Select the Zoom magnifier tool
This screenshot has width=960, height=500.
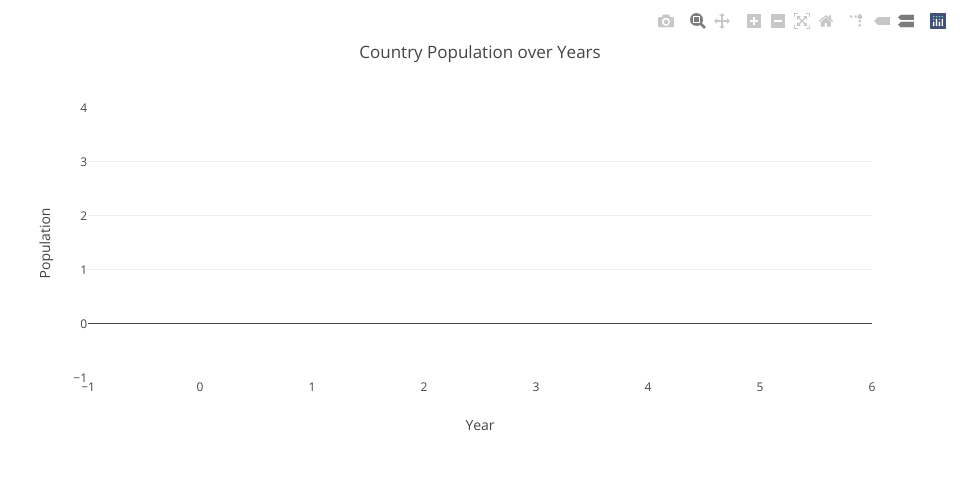click(x=698, y=21)
